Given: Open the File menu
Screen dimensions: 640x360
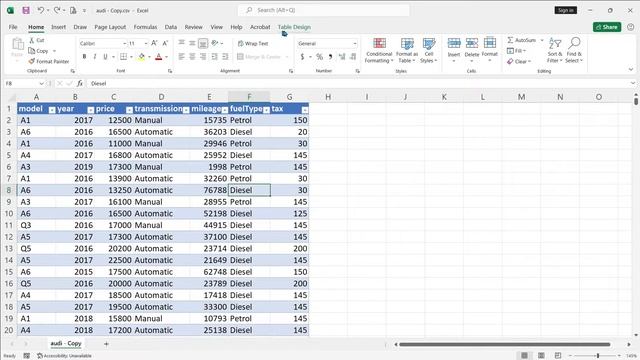Looking at the screenshot, I should (x=13, y=27).
